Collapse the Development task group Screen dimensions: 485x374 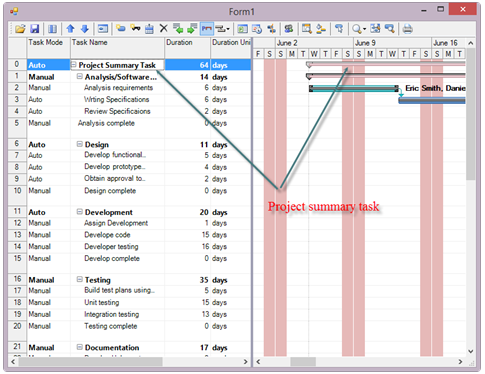[x=80, y=212]
